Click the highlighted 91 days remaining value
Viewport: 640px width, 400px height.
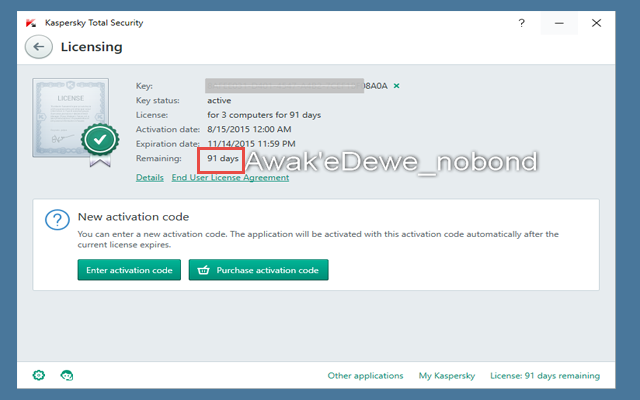(x=222, y=158)
